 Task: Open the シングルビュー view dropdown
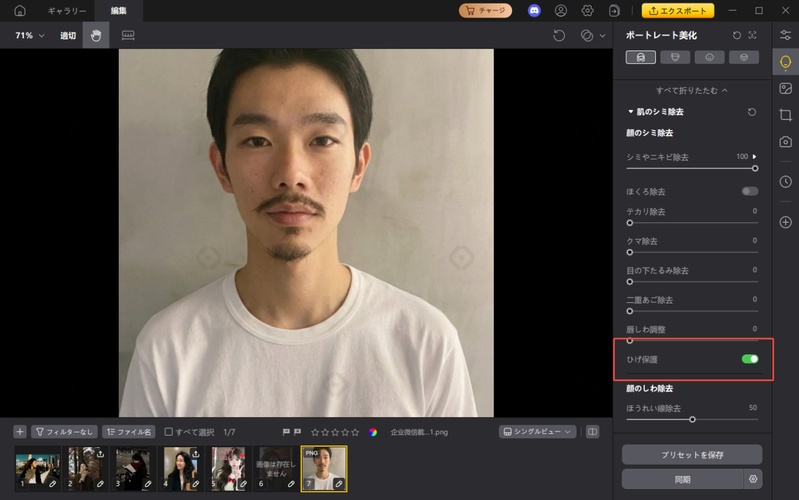pos(537,432)
